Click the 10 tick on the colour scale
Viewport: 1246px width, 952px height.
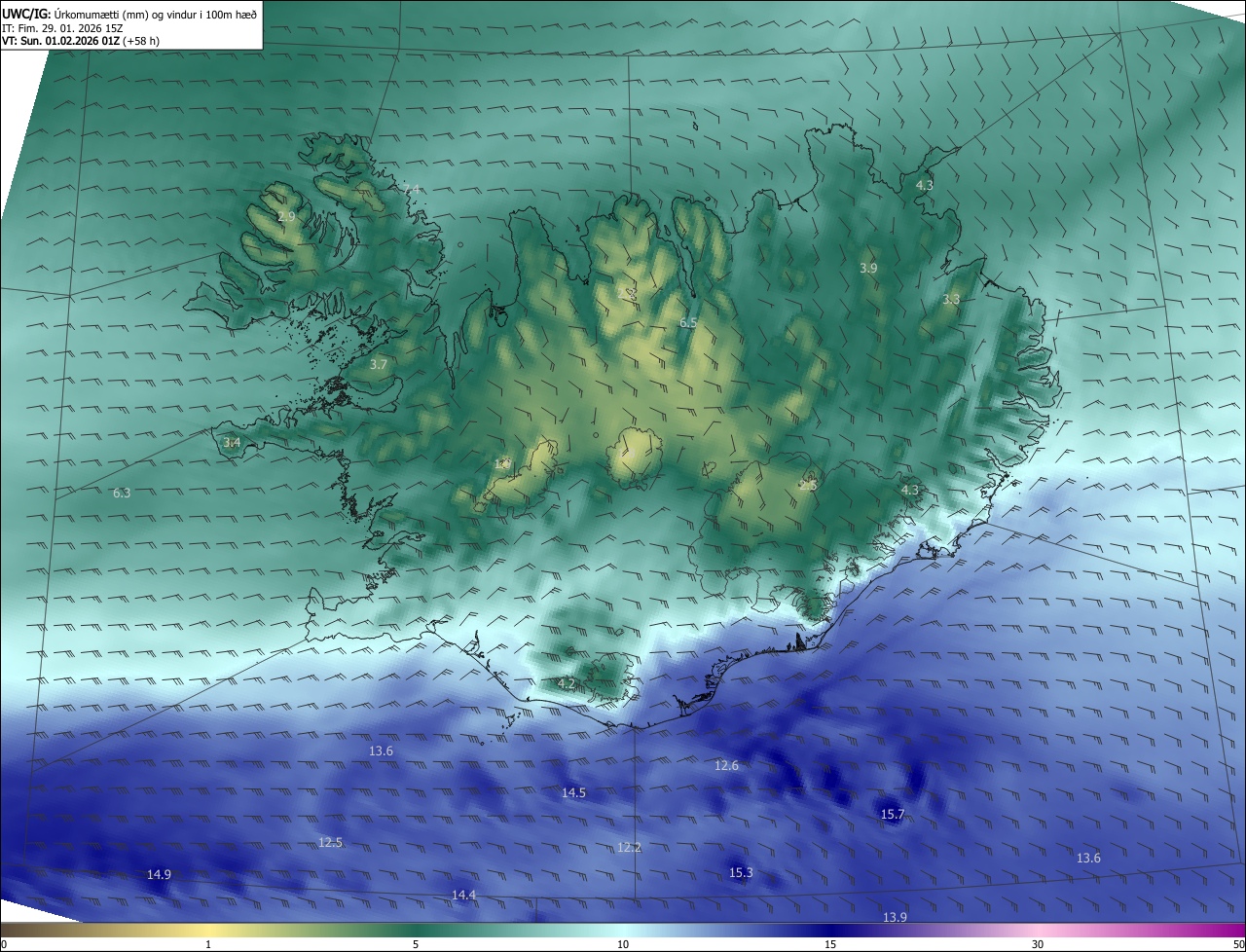pos(623,944)
